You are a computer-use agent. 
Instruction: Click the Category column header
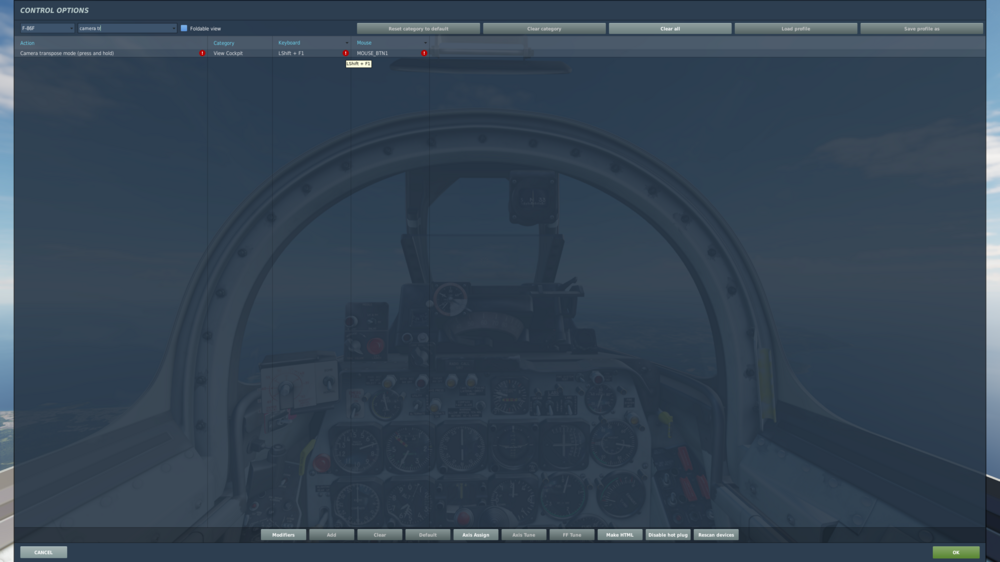tap(224, 43)
